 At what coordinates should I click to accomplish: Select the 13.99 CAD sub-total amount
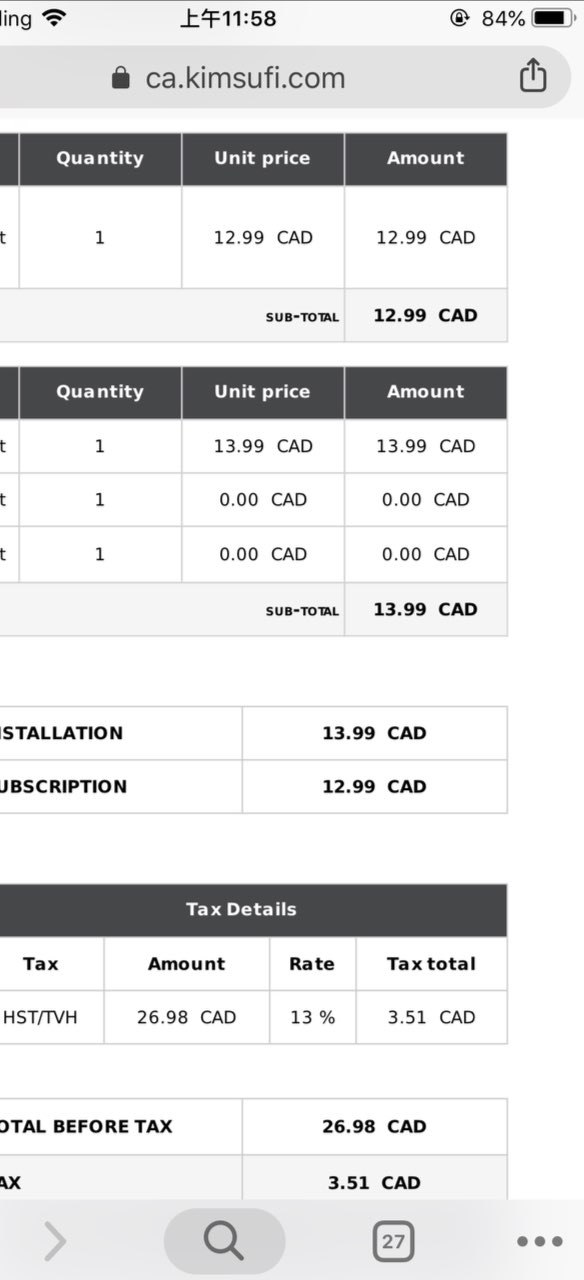pyautogui.click(x=426, y=609)
